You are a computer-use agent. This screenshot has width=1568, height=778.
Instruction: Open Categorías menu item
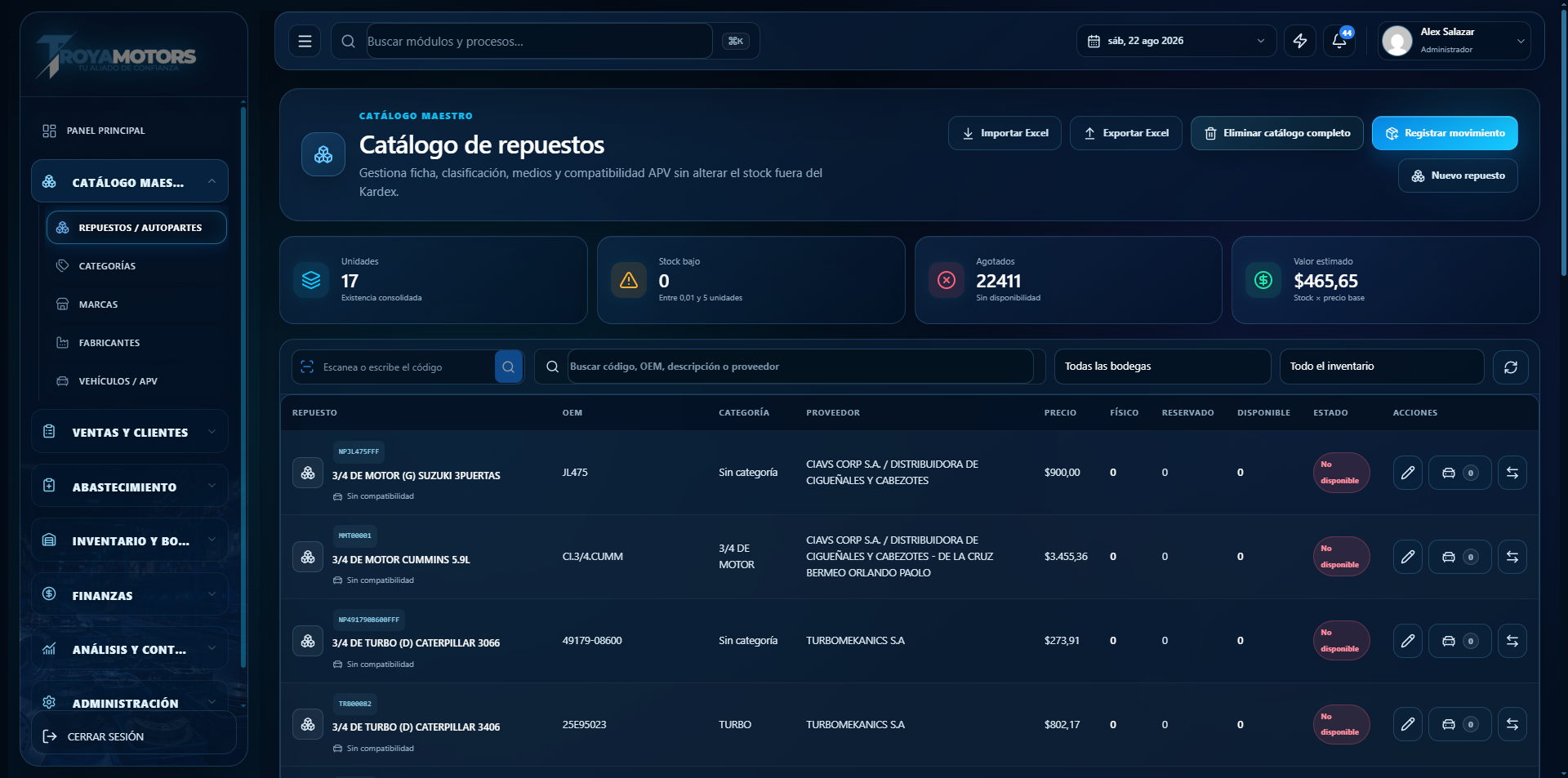[x=136, y=266]
